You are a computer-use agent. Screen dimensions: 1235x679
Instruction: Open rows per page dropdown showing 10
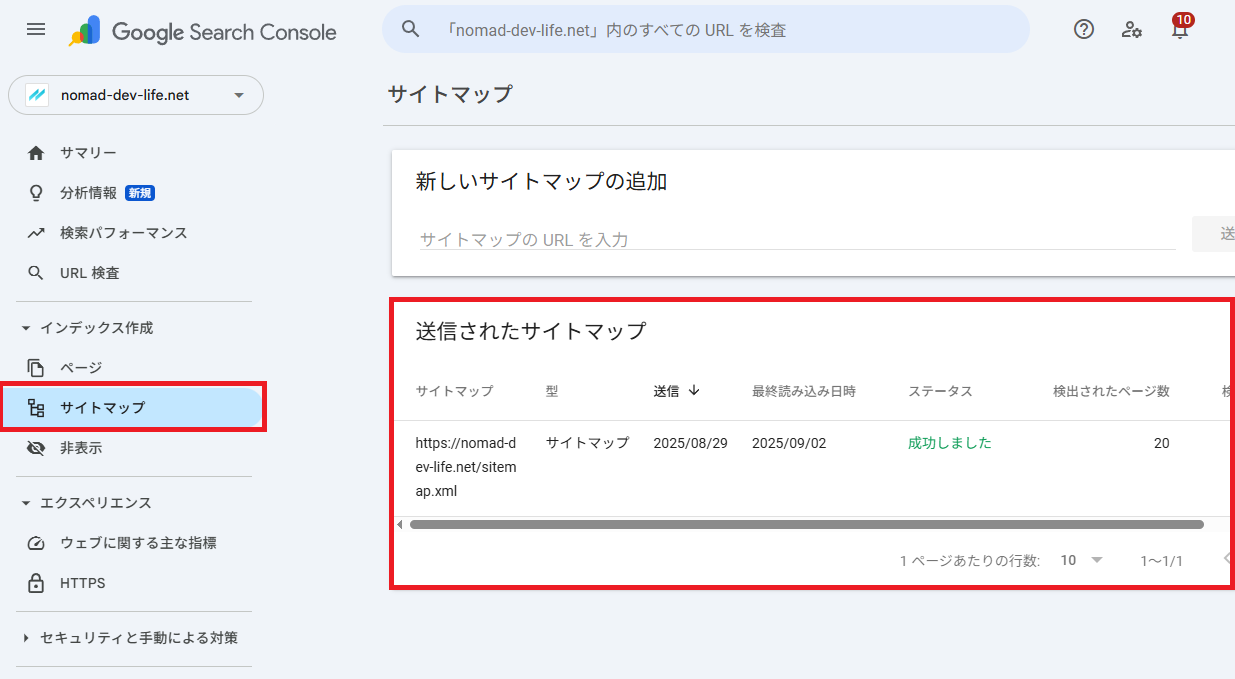pyautogui.click(x=1081, y=560)
